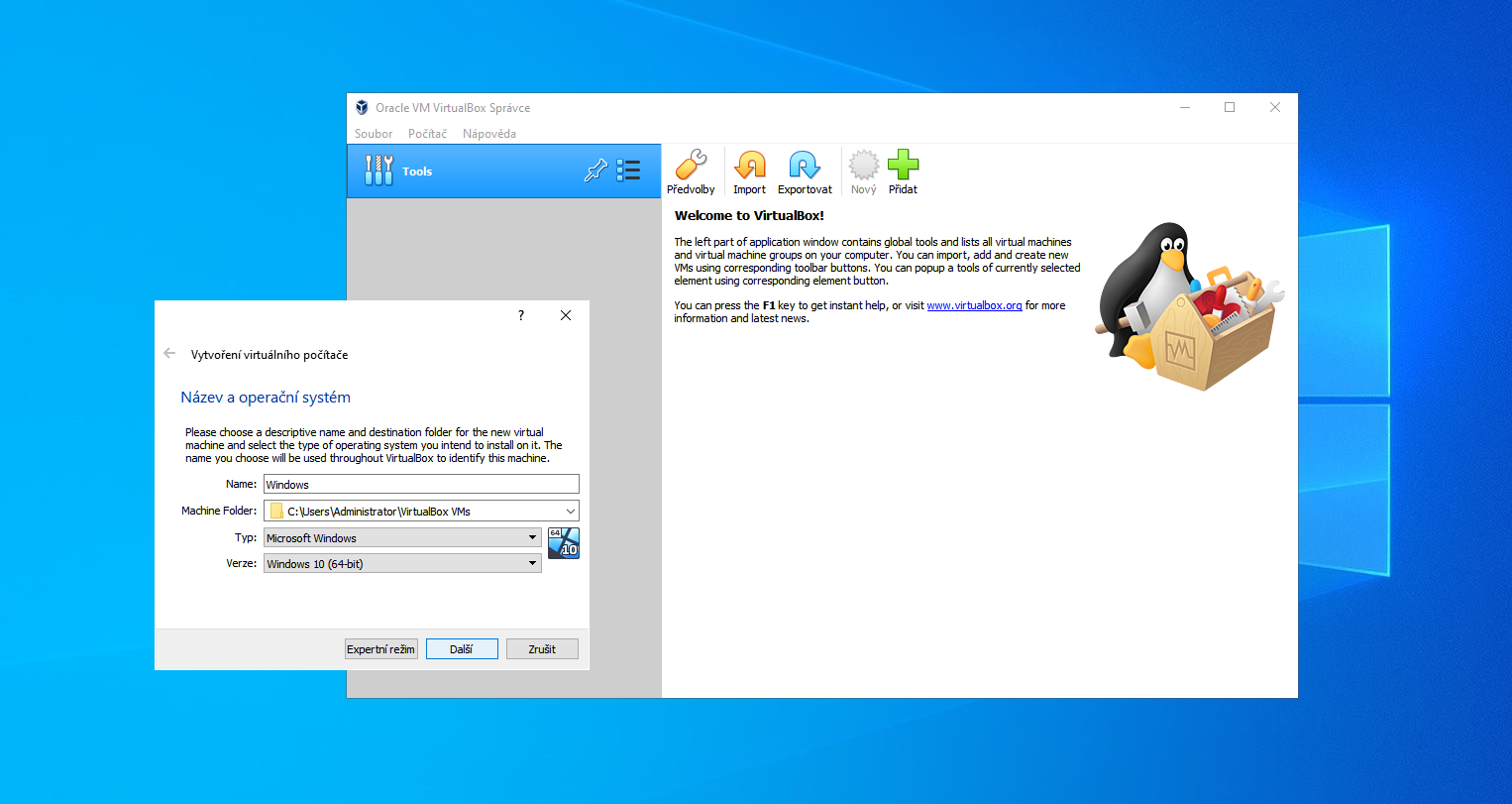The height and width of the screenshot is (804, 1512).
Task: Click the Vytvoření virtuálního počítače title
Action: 270,354
